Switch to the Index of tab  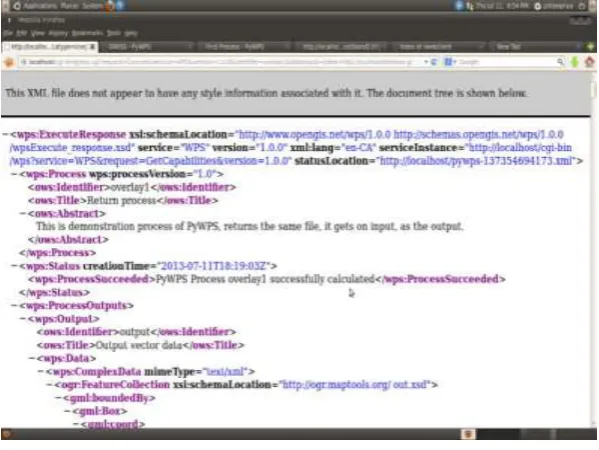(438, 47)
